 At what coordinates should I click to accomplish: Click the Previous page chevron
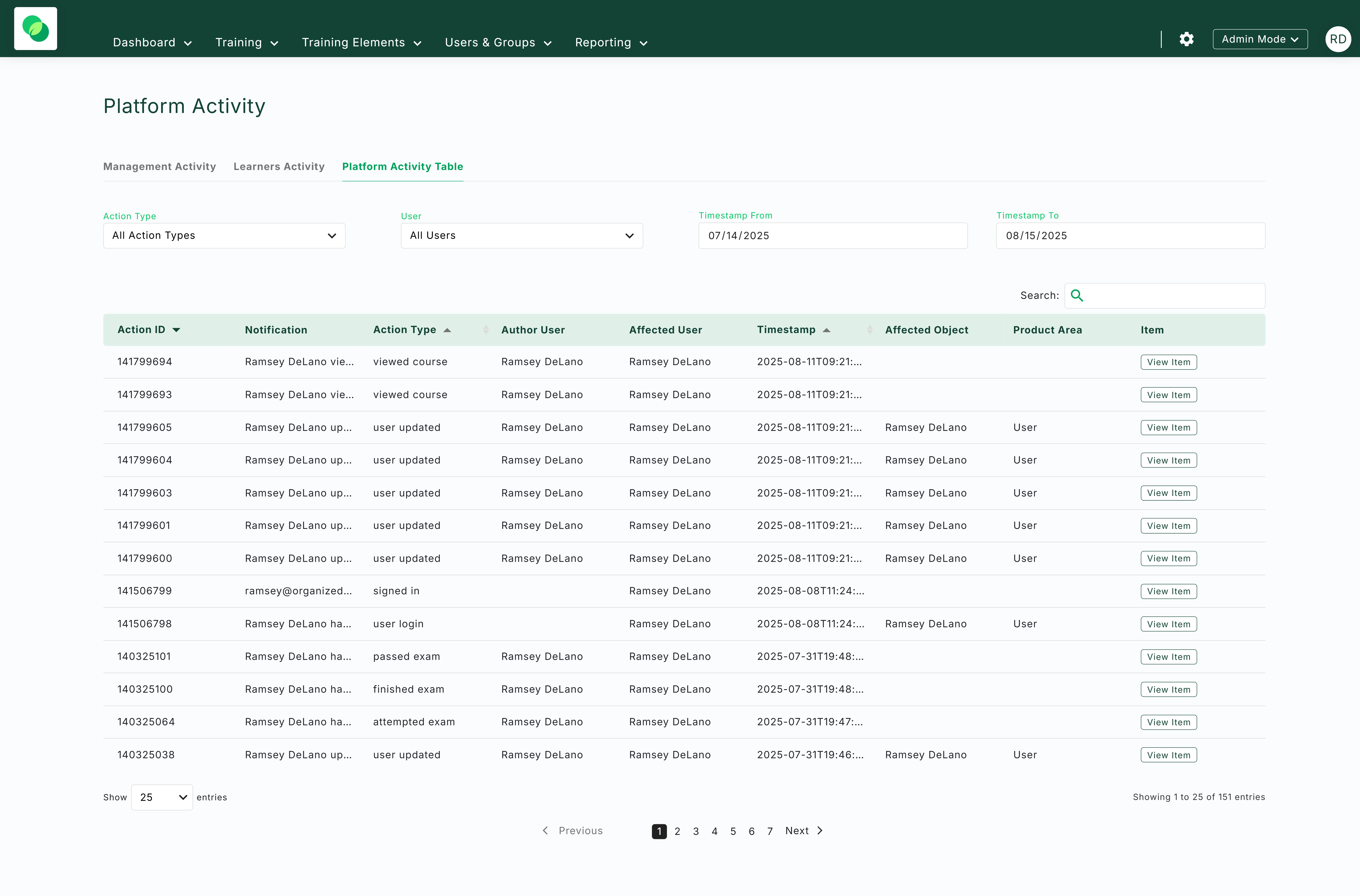545,830
